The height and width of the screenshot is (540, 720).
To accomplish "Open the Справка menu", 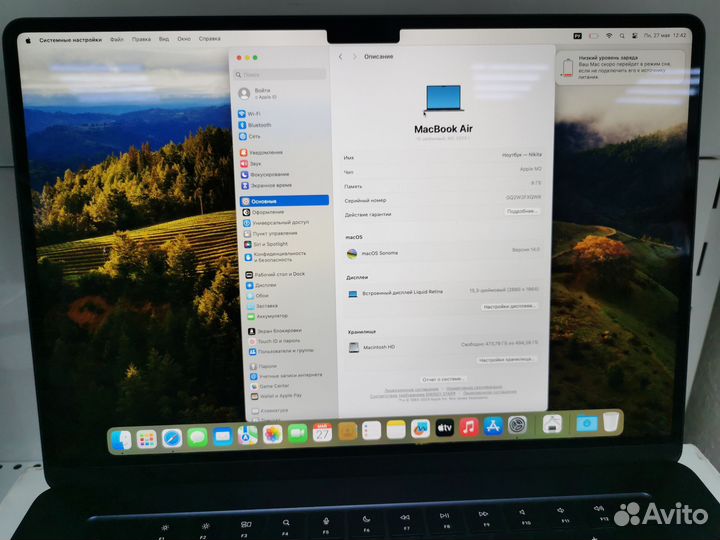I will tap(210, 39).
